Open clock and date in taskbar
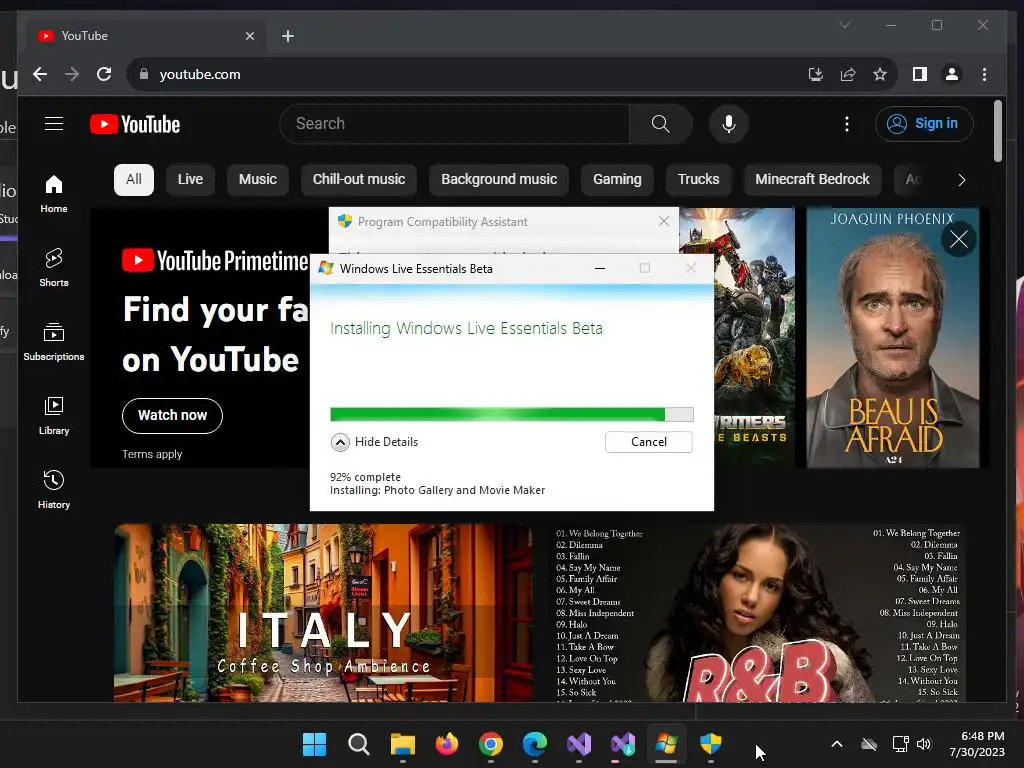Image resolution: width=1024 pixels, height=768 pixels. pos(976,744)
